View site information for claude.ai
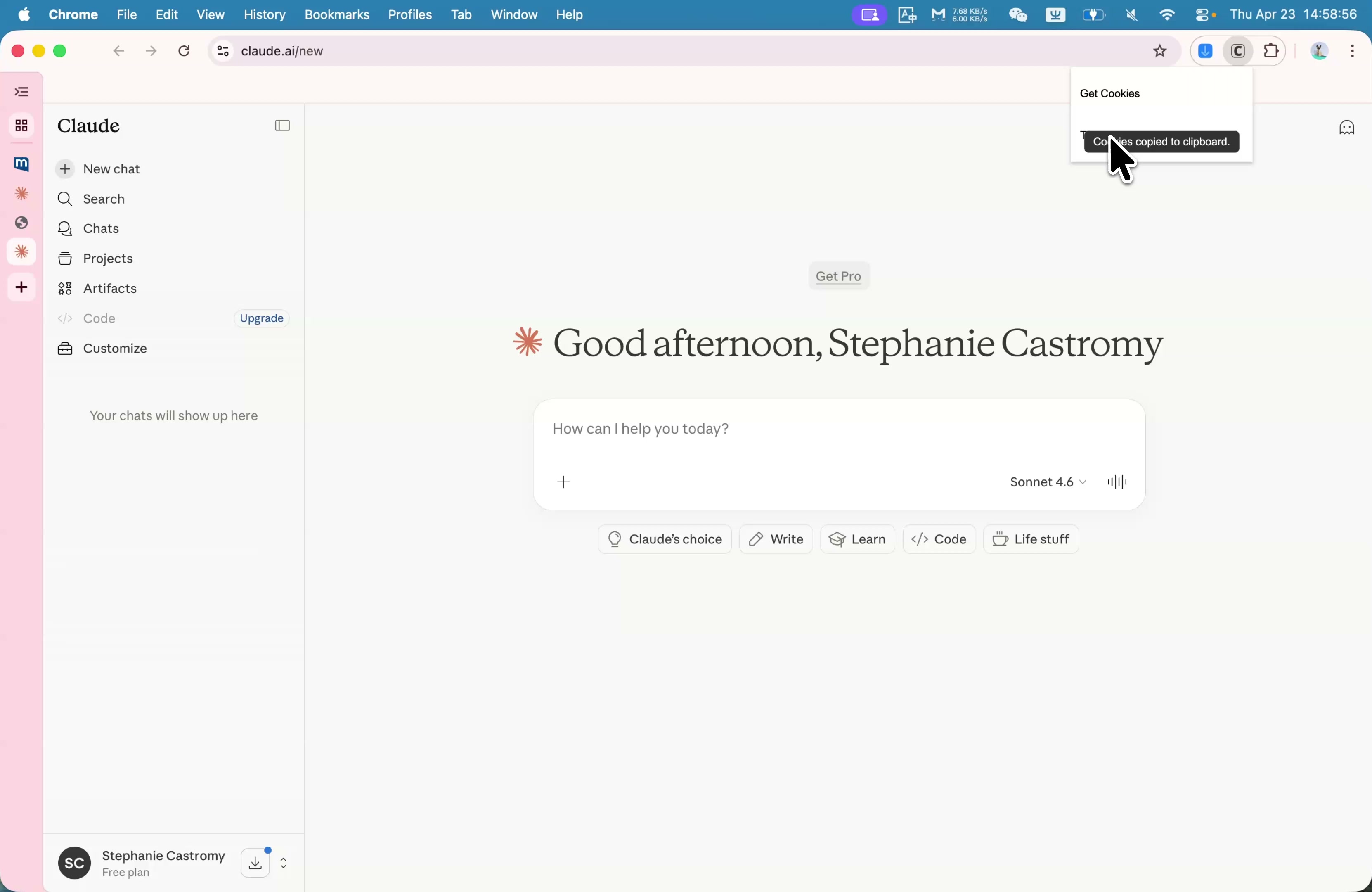This screenshot has height=892, width=1372. click(x=222, y=51)
